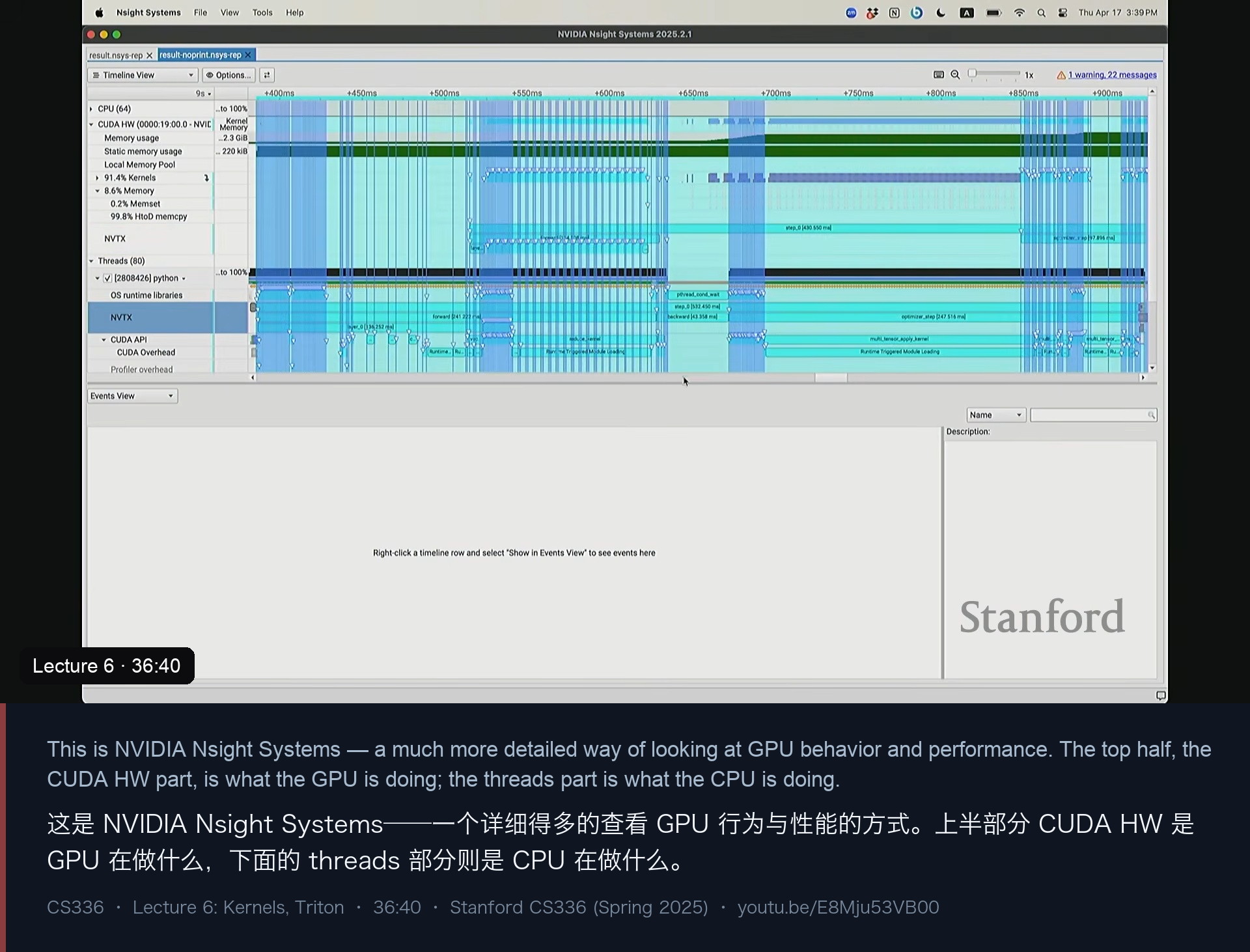Select the OS runtime libraries row
The height and width of the screenshot is (952, 1250).
[150, 295]
